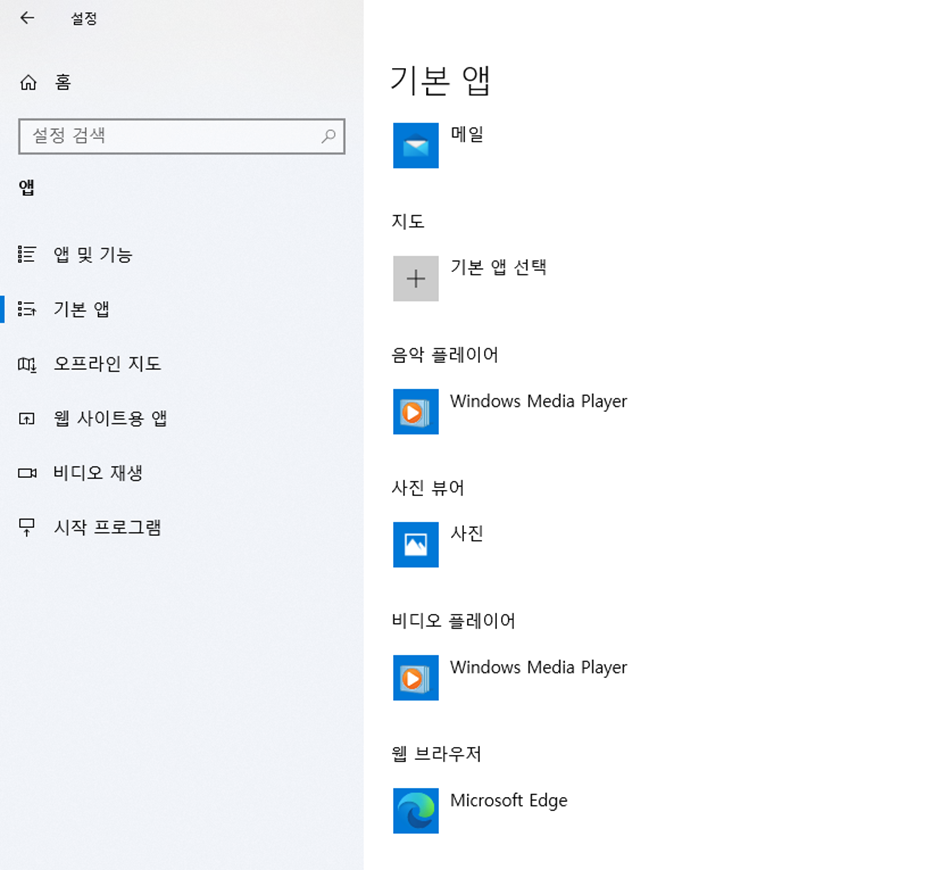The image size is (940, 870).
Task: Click the back arrow icon
Action: [27, 18]
